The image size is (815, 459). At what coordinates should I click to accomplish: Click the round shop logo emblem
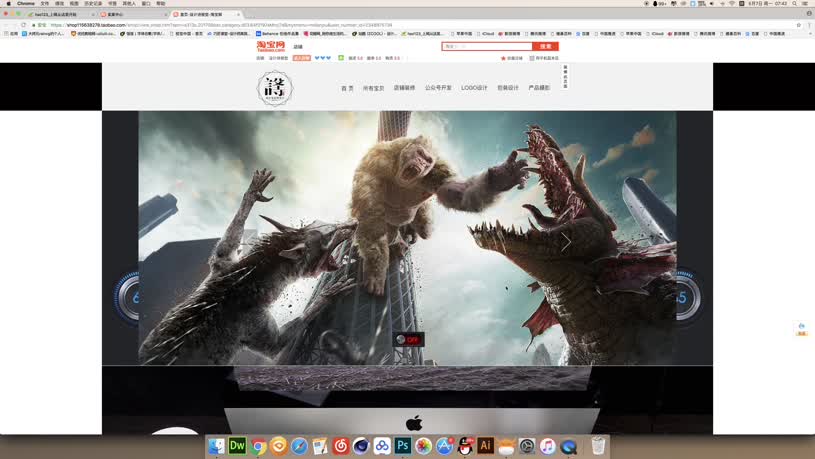275,88
